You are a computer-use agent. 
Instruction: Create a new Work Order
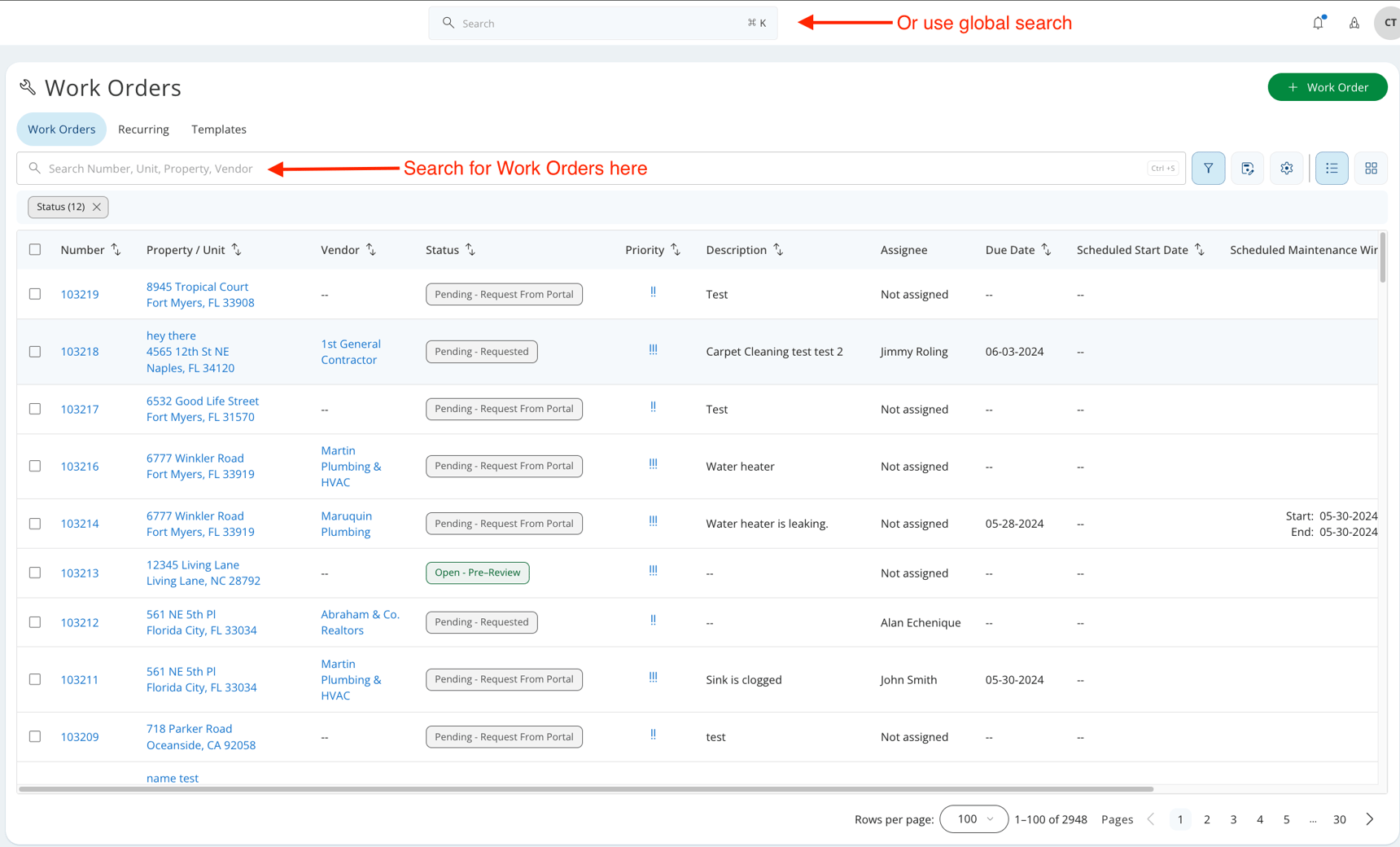point(1327,86)
